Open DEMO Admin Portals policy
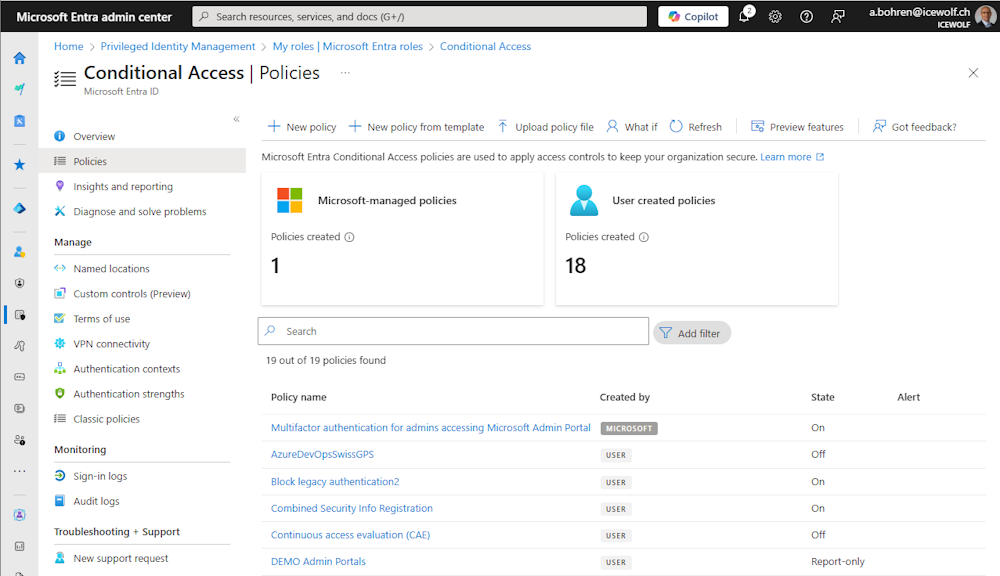This screenshot has height=576, width=1000. [x=318, y=561]
